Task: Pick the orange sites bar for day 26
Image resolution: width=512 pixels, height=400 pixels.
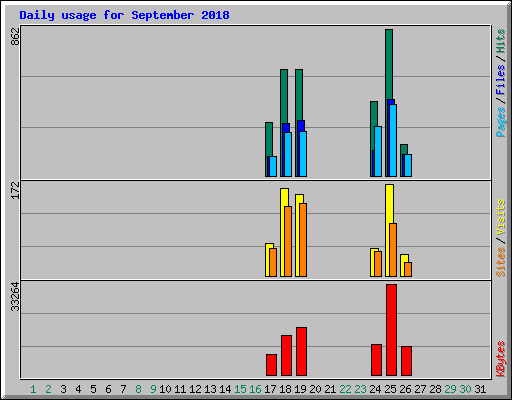Action: [x=408, y=269]
